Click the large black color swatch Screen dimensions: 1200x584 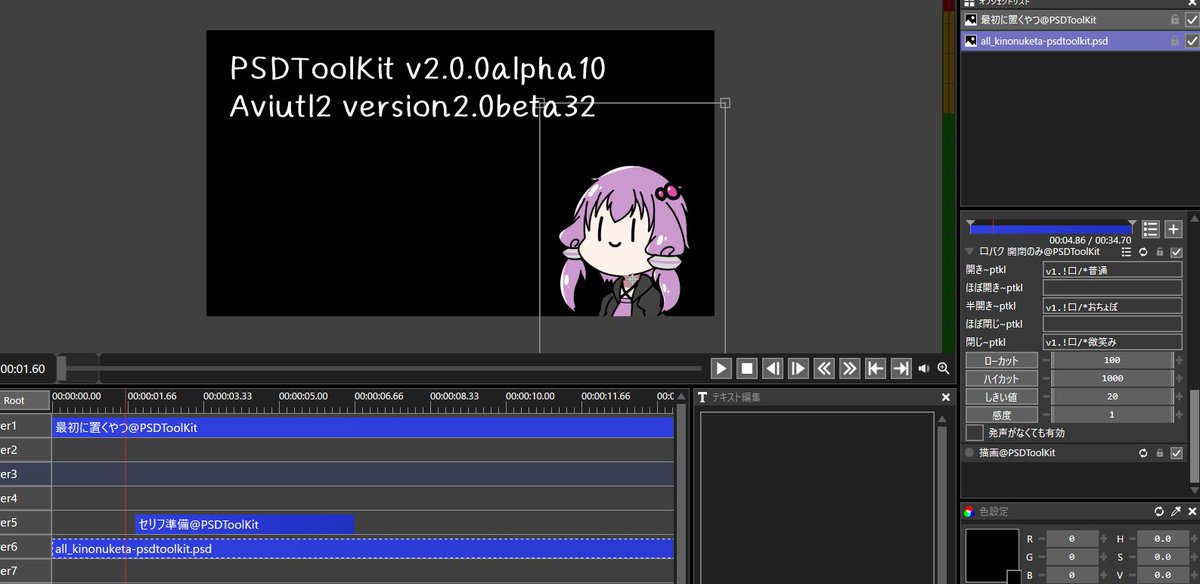click(990, 555)
